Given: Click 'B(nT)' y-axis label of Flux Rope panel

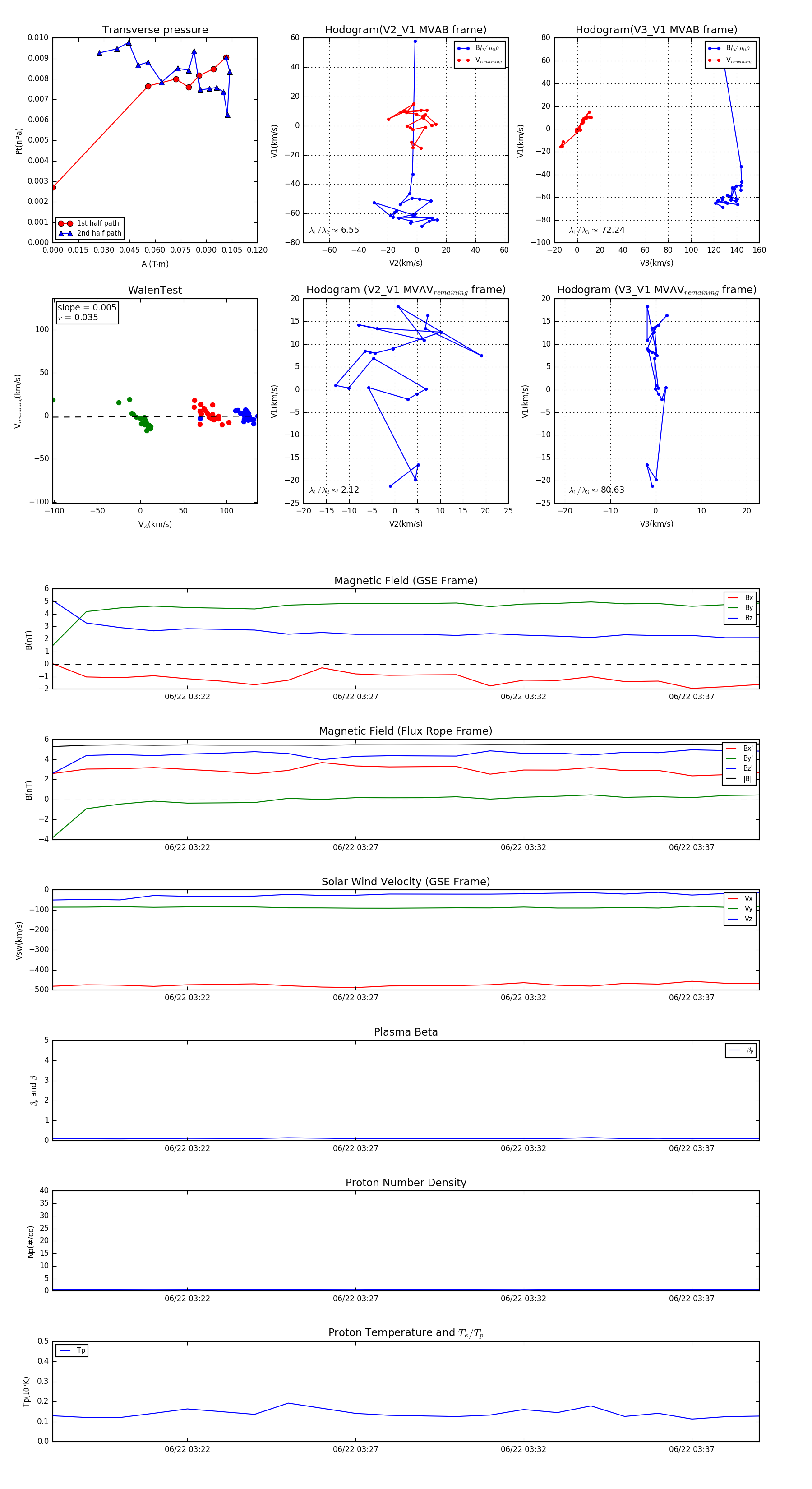Looking at the screenshot, I should point(29,790).
